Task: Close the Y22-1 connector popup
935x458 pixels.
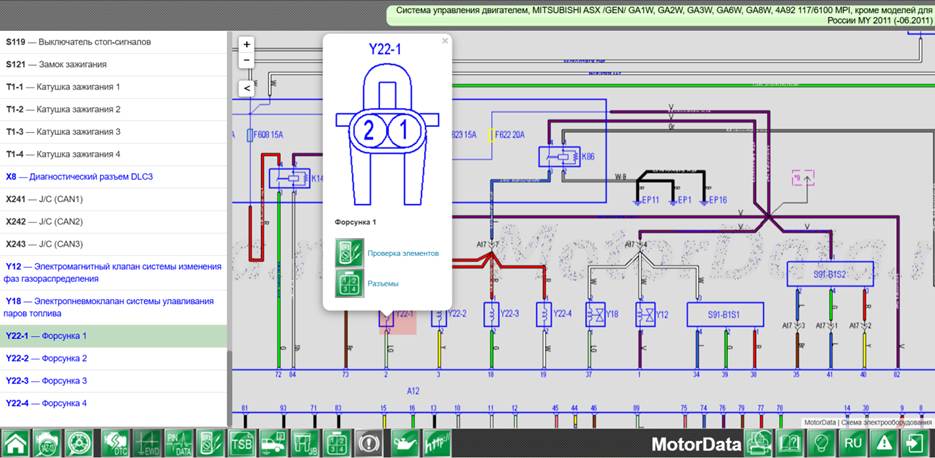Action: point(445,41)
